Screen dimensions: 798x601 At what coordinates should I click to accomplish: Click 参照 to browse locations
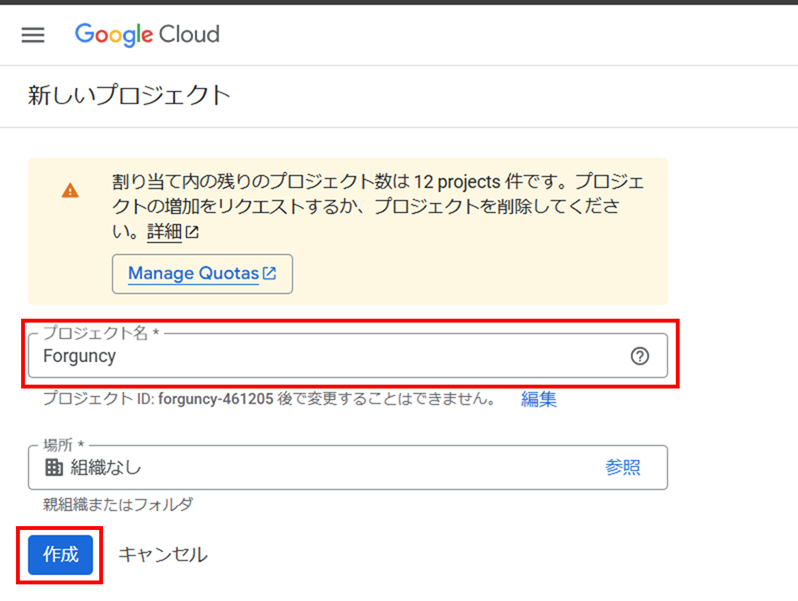622,467
